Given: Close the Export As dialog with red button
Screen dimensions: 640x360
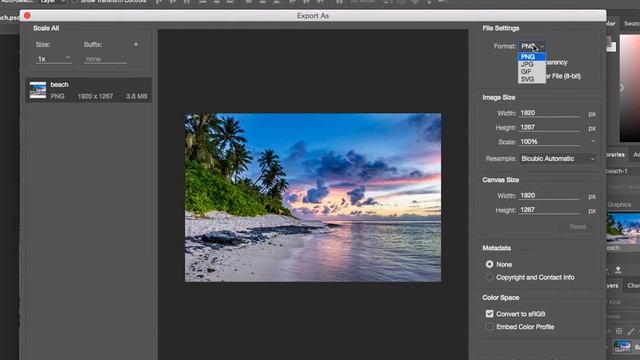Looking at the screenshot, I should 27,16.
